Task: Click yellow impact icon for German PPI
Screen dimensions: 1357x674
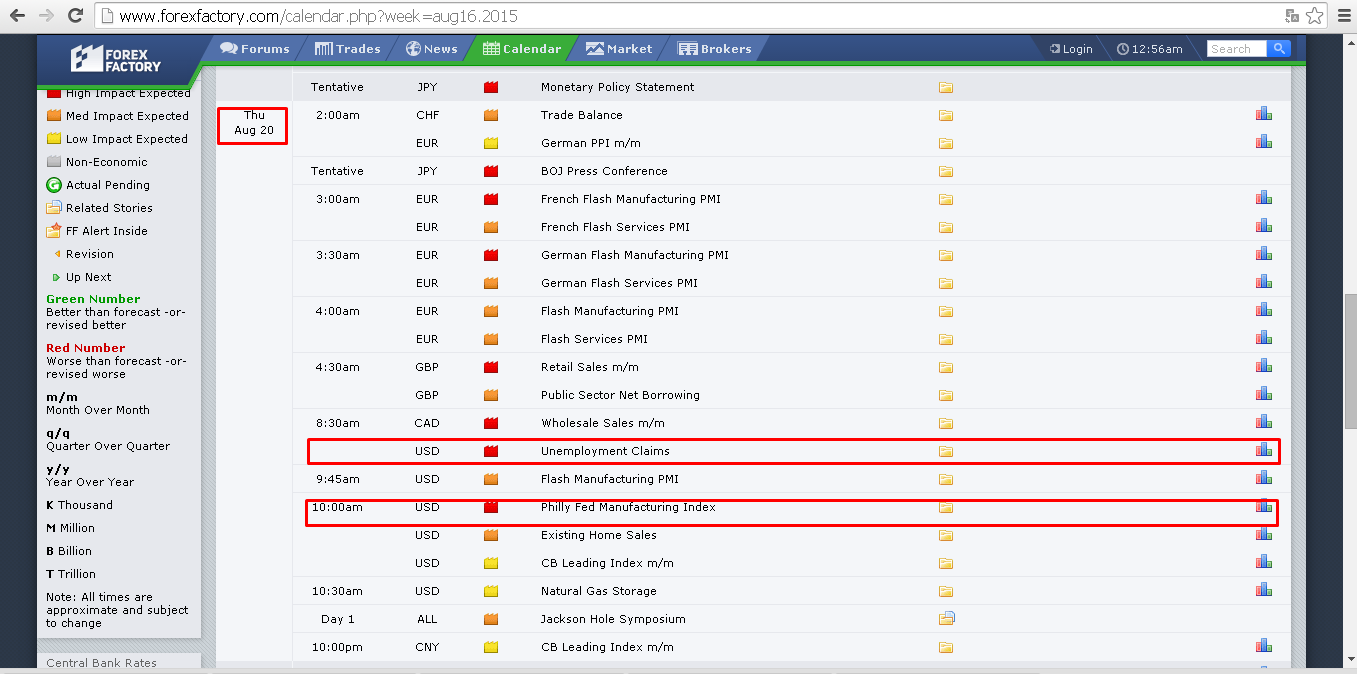Action: coord(491,144)
